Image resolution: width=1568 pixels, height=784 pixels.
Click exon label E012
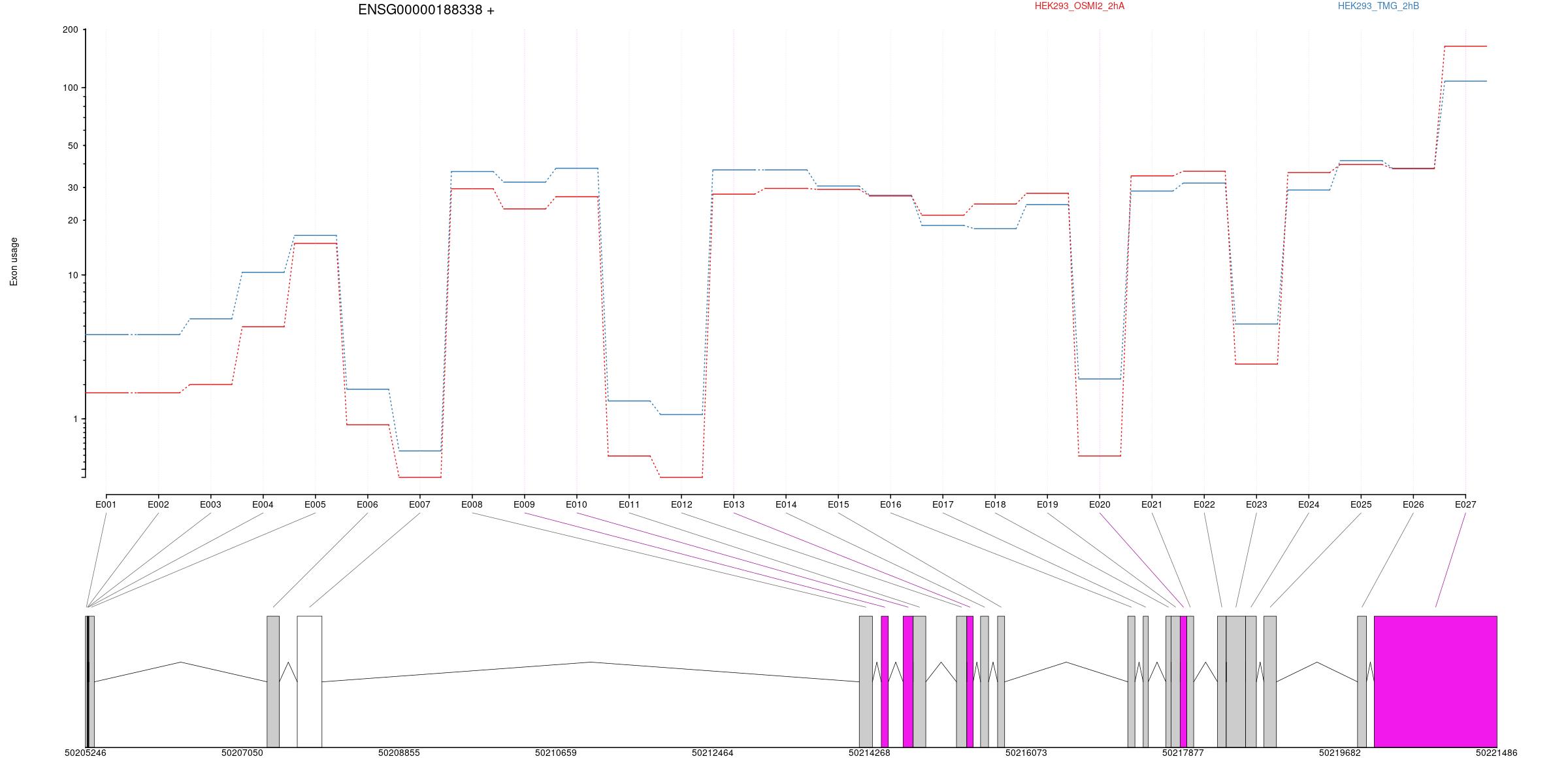(681, 504)
